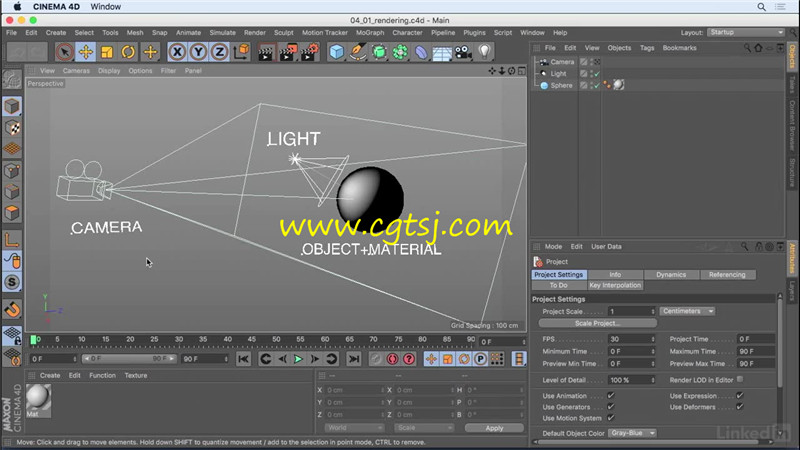
Task: Switch to Polygons mode in left palette
Action: click(x=12, y=213)
